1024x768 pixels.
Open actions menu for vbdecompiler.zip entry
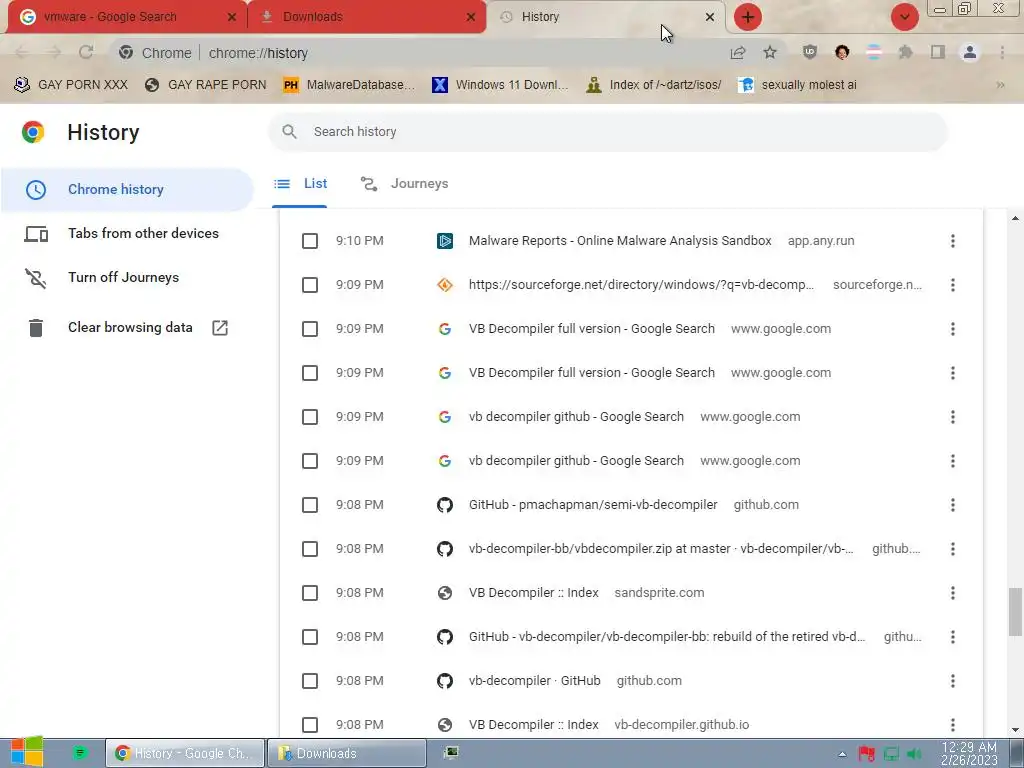(953, 549)
